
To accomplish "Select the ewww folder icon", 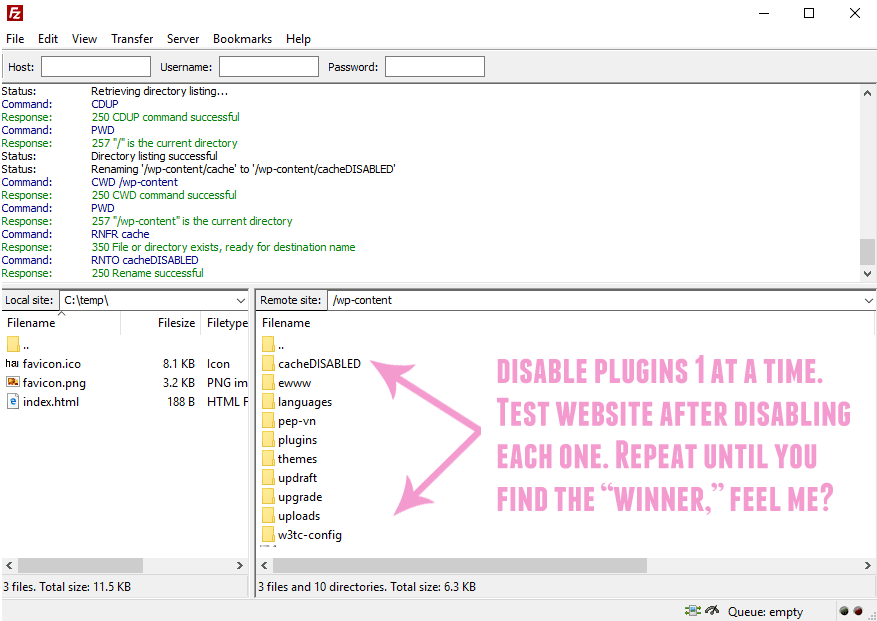I will [268, 383].
